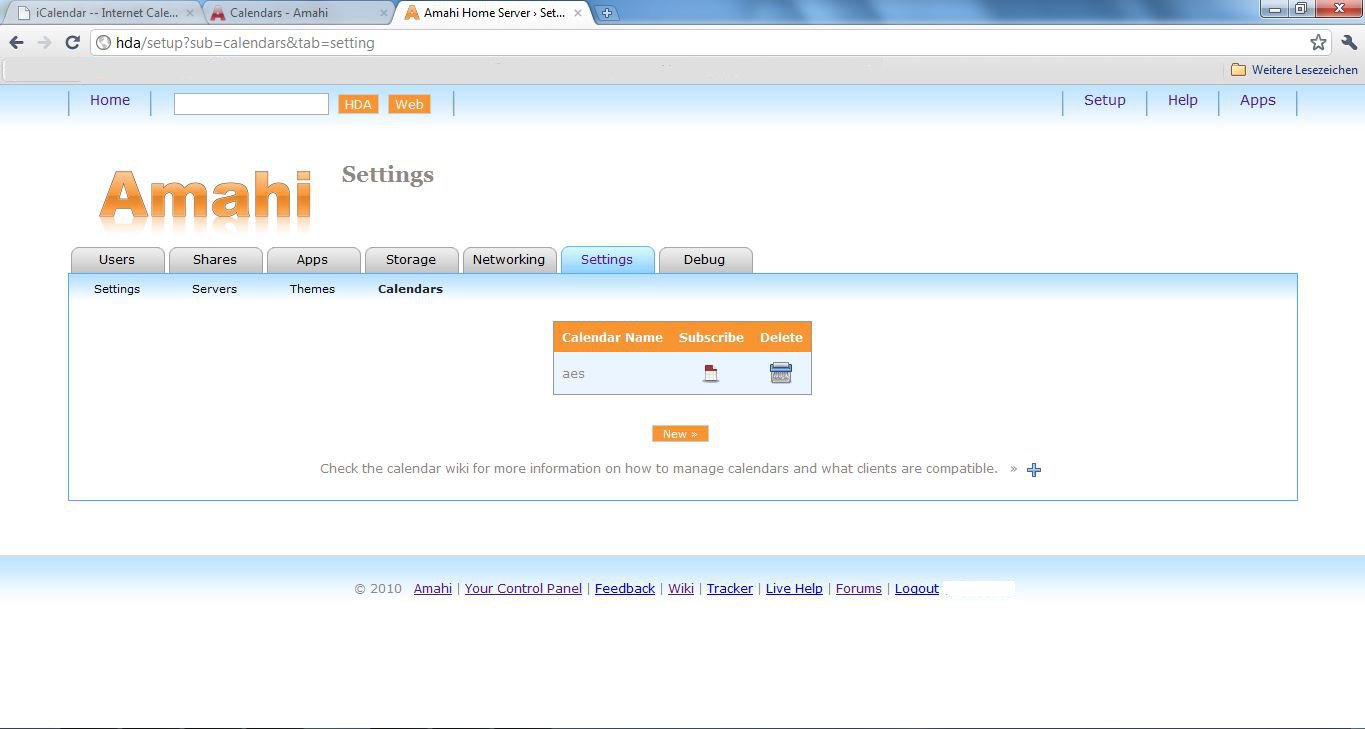Bookmark page using the star icon

coord(1318,43)
